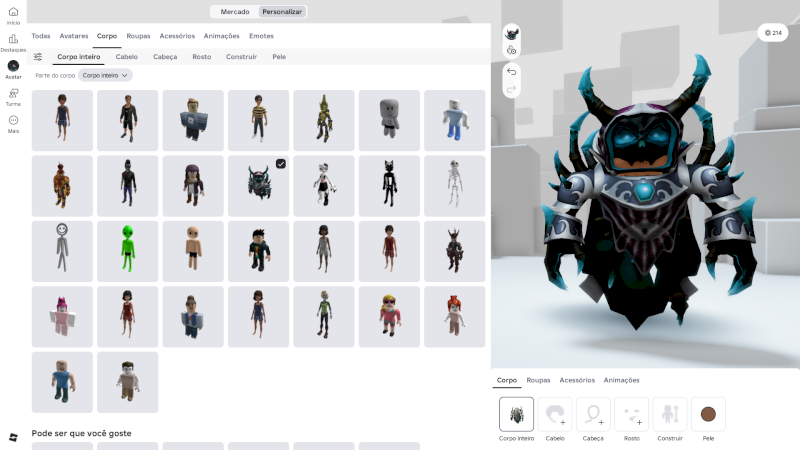Equip the yellow striped shirt boy bundle

click(x=258, y=120)
